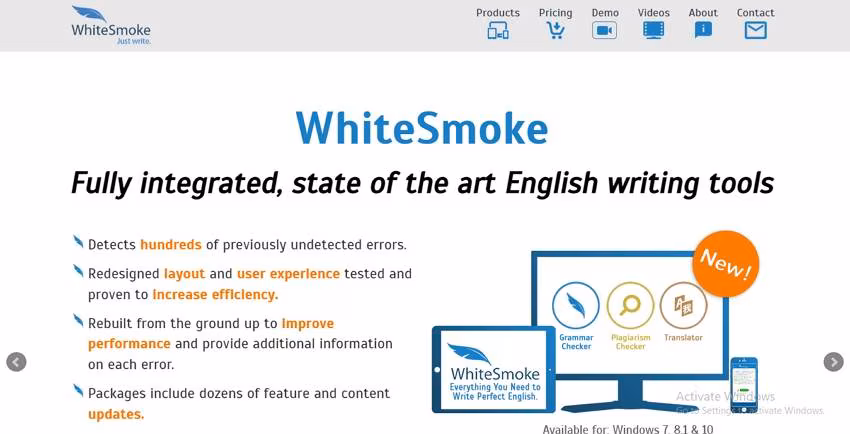Image resolution: width=850 pixels, height=434 pixels.
Task: Open the Contact menu label
Action: point(755,12)
